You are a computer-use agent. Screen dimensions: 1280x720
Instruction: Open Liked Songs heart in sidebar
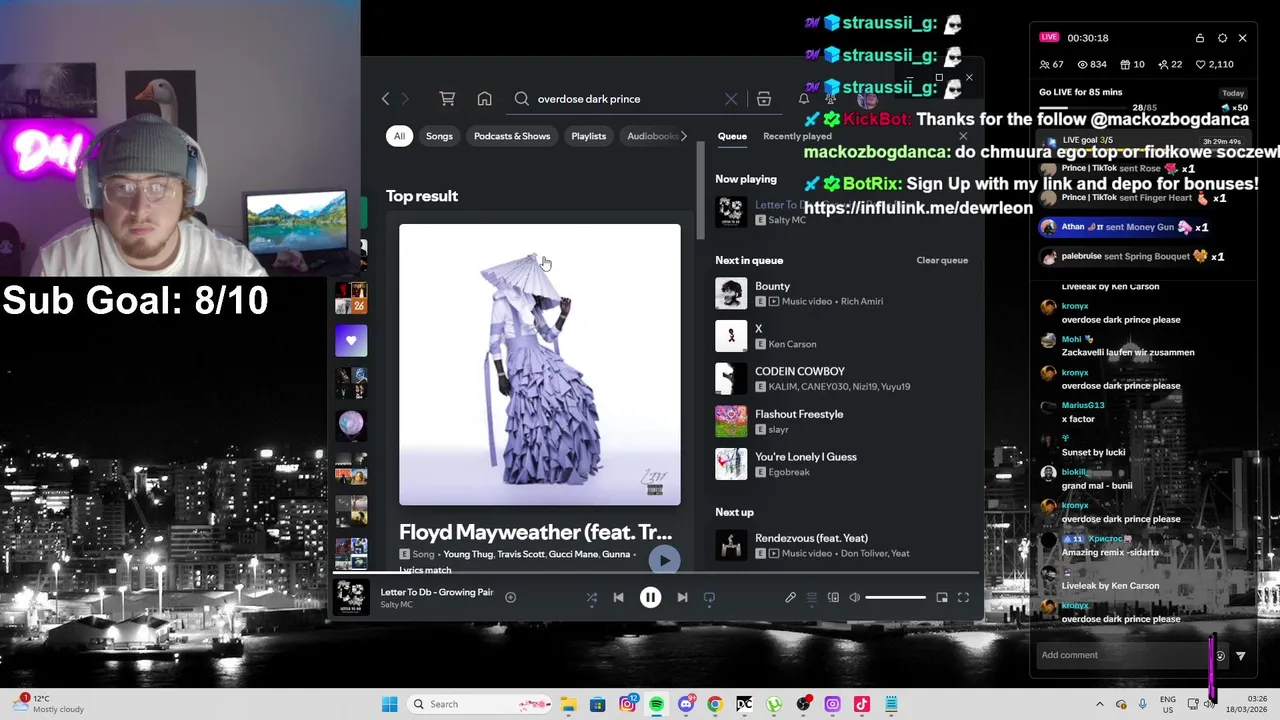pyautogui.click(x=351, y=340)
